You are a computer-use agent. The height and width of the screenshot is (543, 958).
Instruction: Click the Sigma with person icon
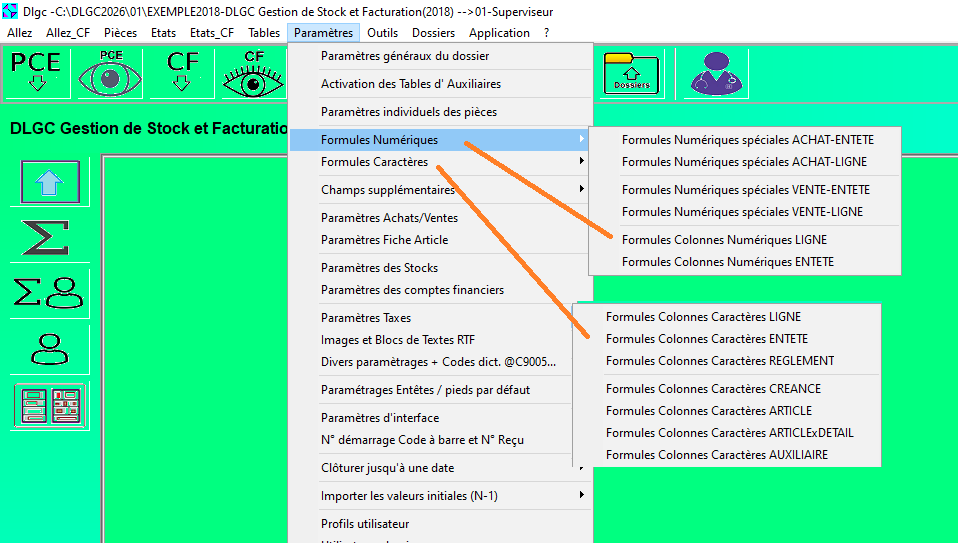[50, 293]
